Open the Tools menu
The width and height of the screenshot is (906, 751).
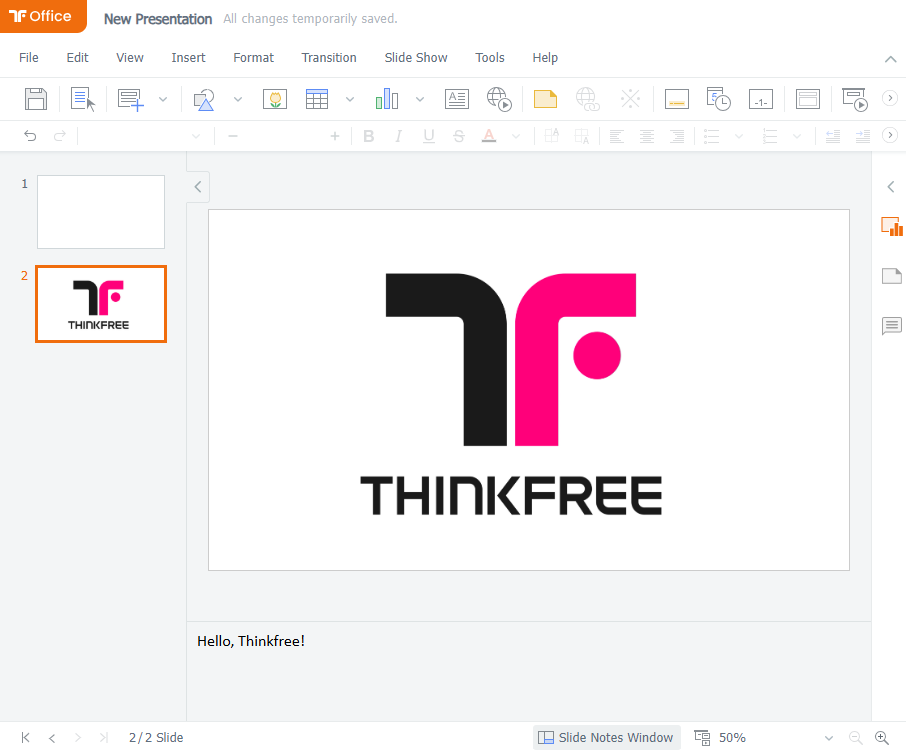490,58
